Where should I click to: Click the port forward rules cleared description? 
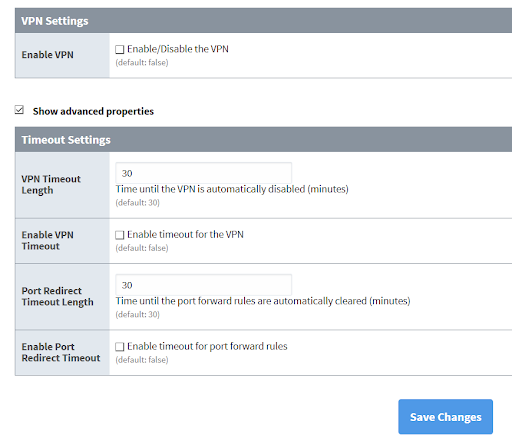coord(263,301)
